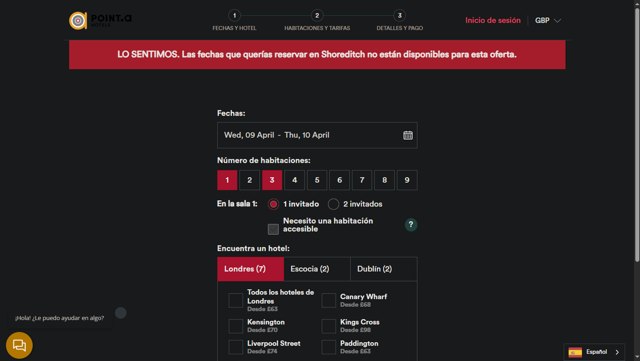Tick the Canary Wharf hotel checkbox
Screen dimensions: 640x361
pyautogui.click(x=329, y=300)
